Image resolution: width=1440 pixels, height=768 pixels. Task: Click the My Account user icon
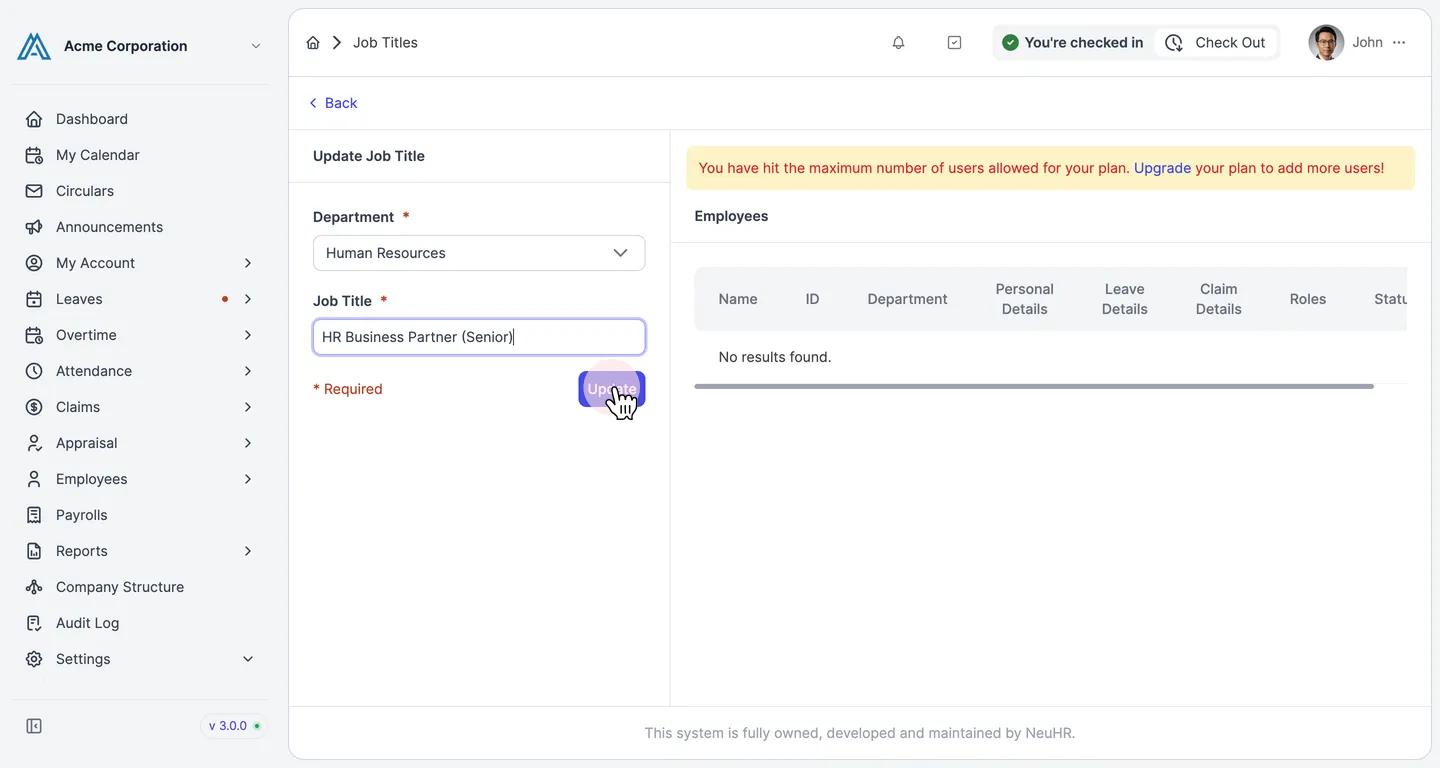click(x=34, y=263)
